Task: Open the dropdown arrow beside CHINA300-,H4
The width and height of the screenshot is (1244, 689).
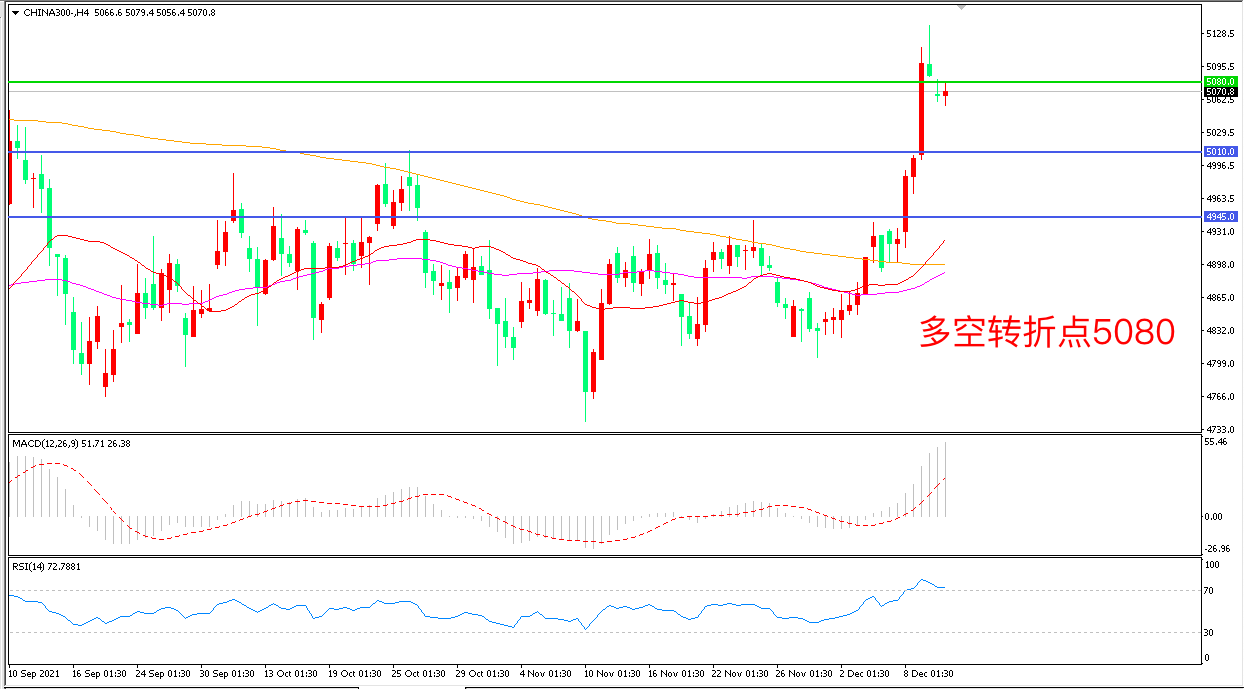Action: coord(14,12)
